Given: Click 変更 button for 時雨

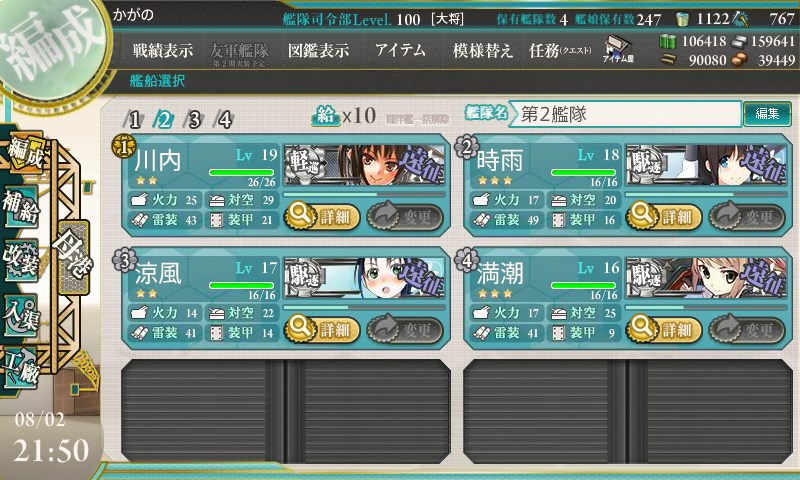Looking at the screenshot, I should tap(746, 217).
